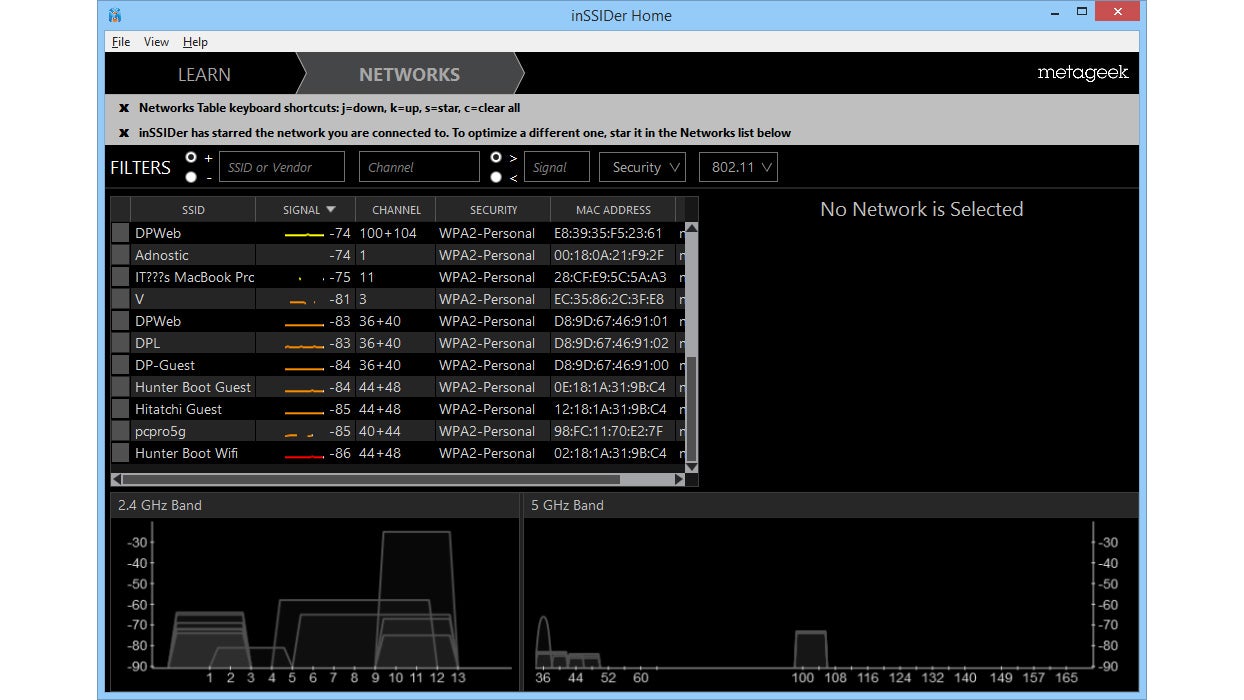Click the table's scroll up arrow
Viewport: 1244px width, 700px height.
691,229
